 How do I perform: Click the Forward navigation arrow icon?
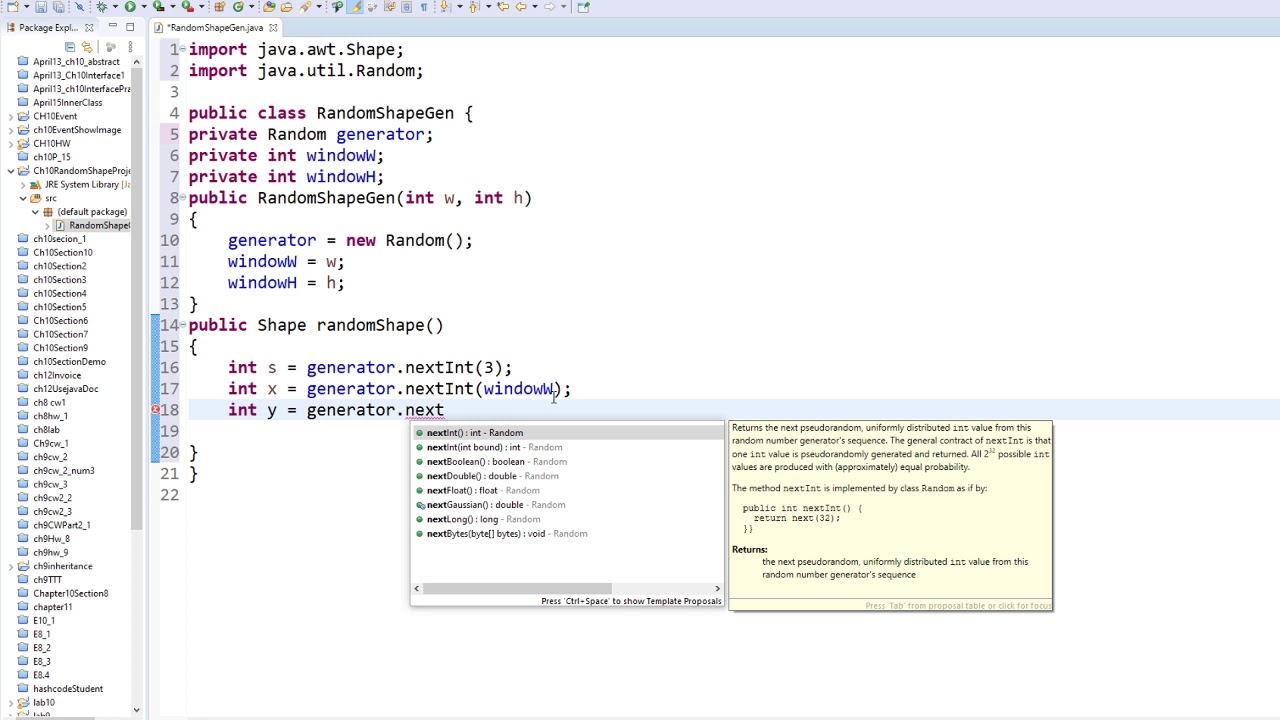(x=550, y=7)
